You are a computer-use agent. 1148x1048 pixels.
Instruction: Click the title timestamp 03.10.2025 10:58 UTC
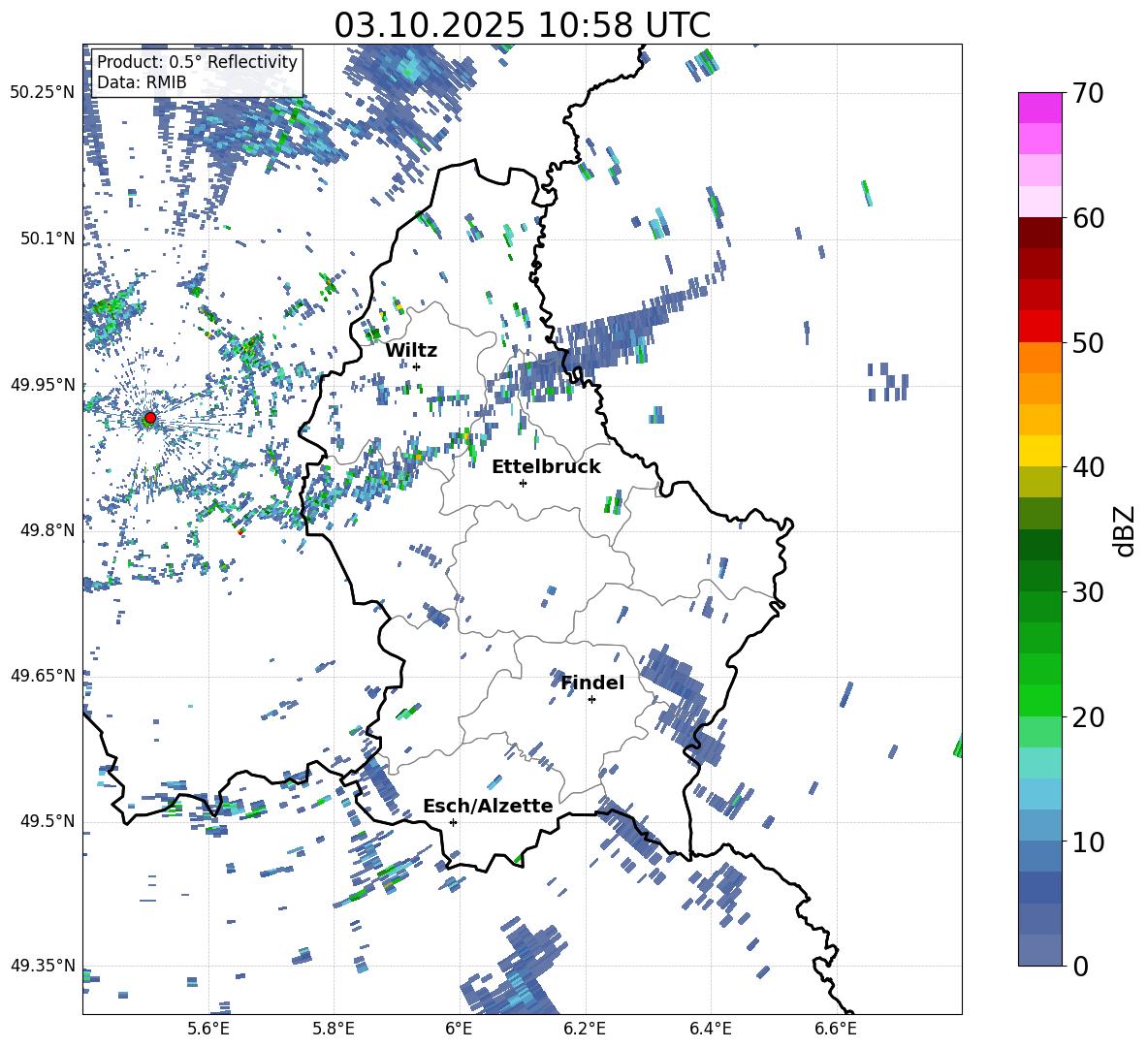(522, 25)
